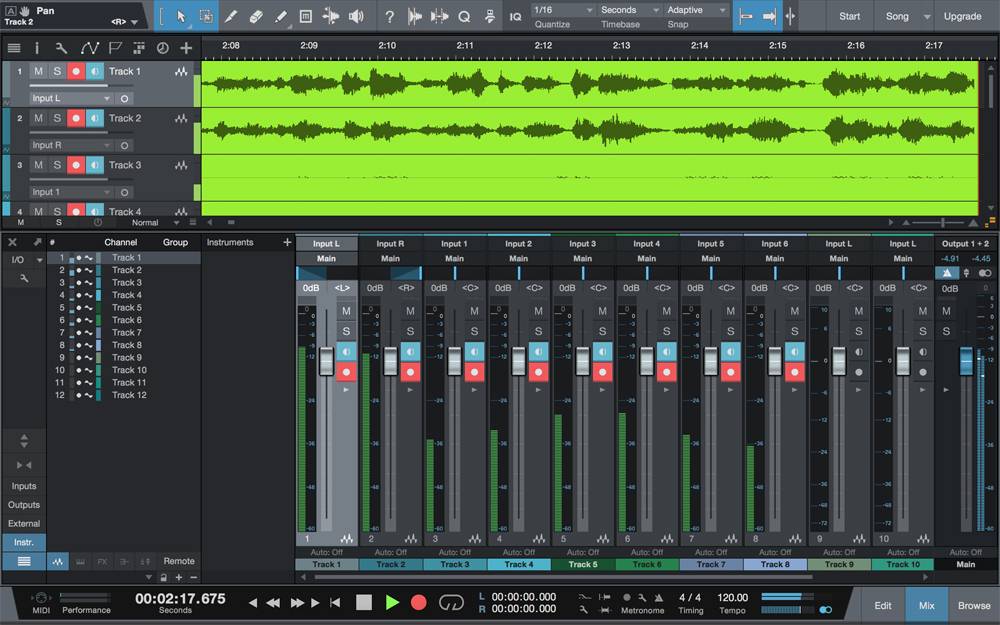
Task: Toggle the loop button in transport
Action: pyautogui.click(x=451, y=602)
